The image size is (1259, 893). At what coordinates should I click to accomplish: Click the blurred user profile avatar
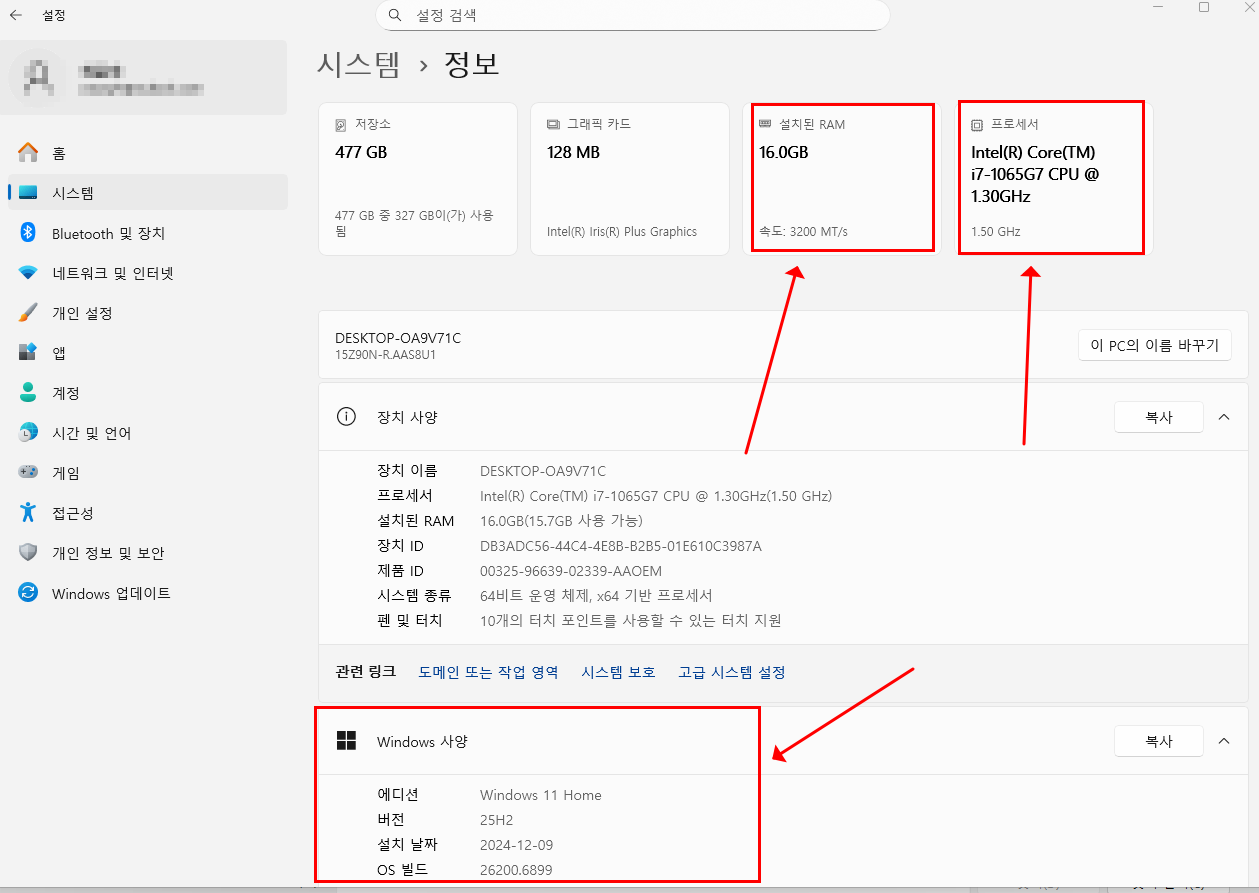tap(38, 77)
